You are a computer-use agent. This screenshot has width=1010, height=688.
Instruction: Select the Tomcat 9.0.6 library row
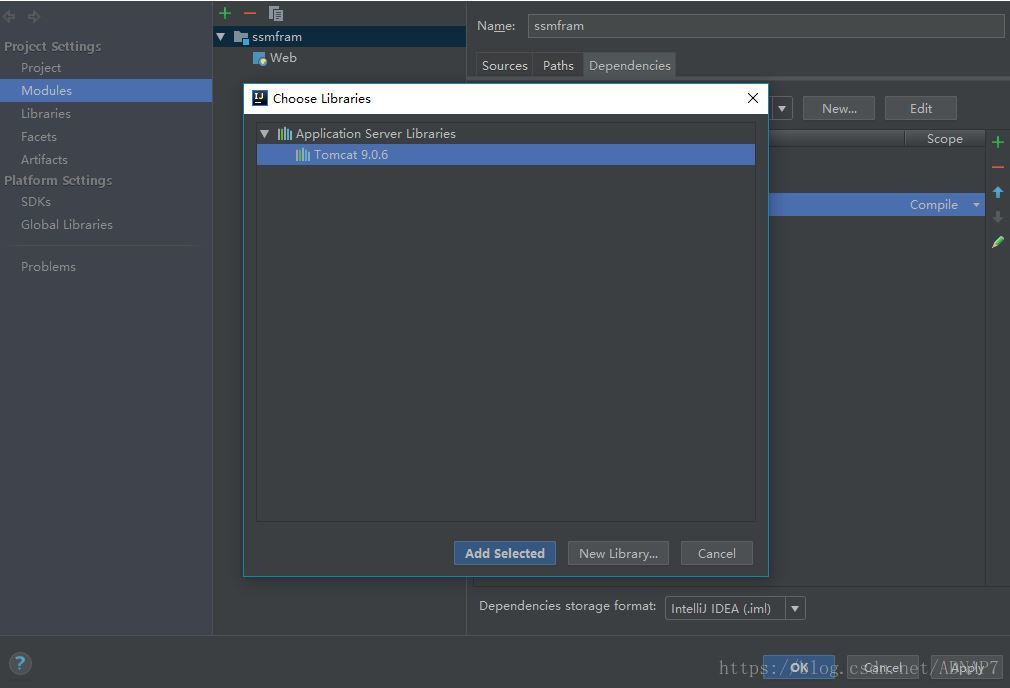(x=506, y=155)
